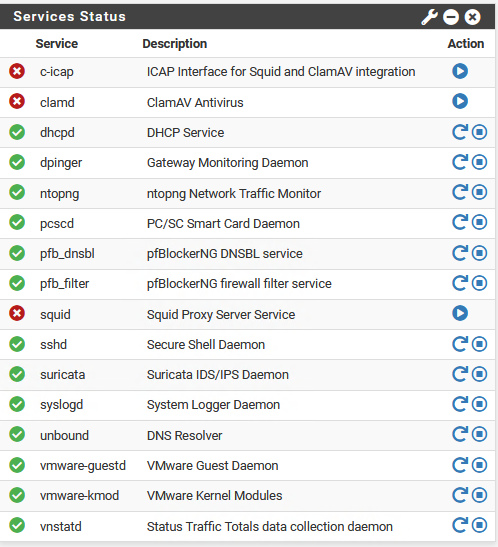Restart the vnstatd data collection daemon
Viewport: 498px width, 547px height.
coord(460,525)
